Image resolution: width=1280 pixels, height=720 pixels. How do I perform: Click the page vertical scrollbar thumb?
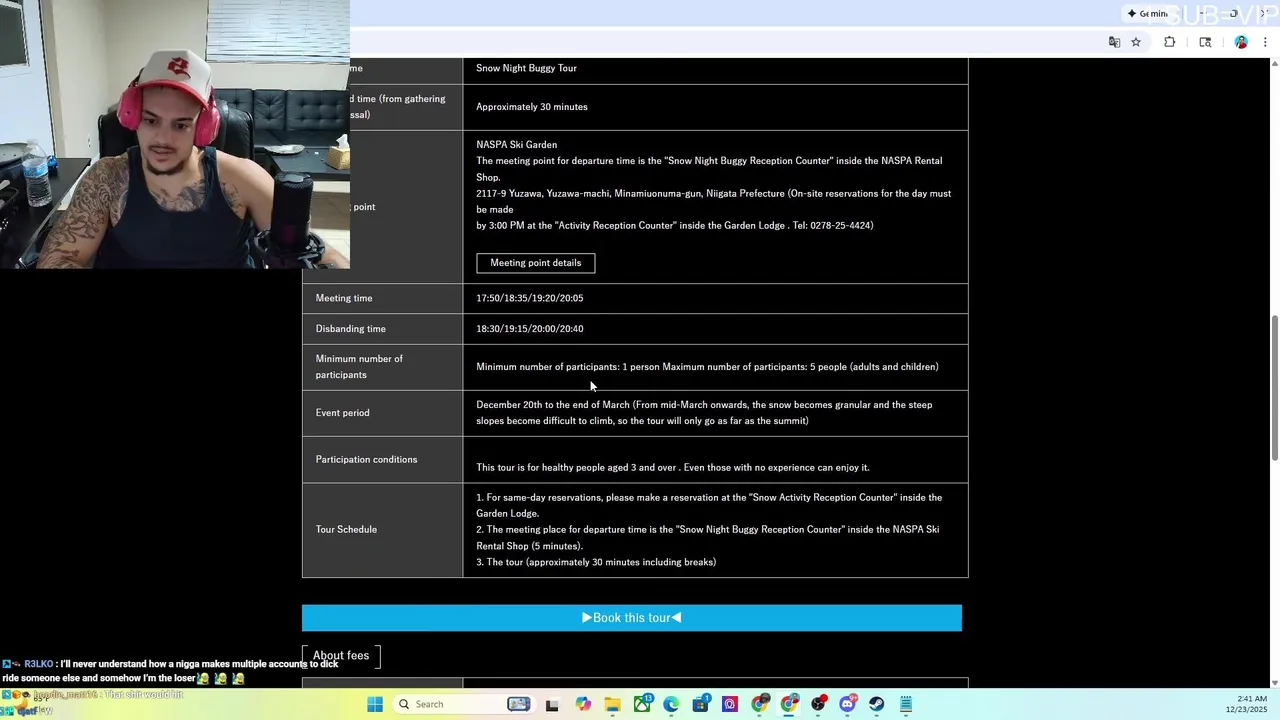1274,388
